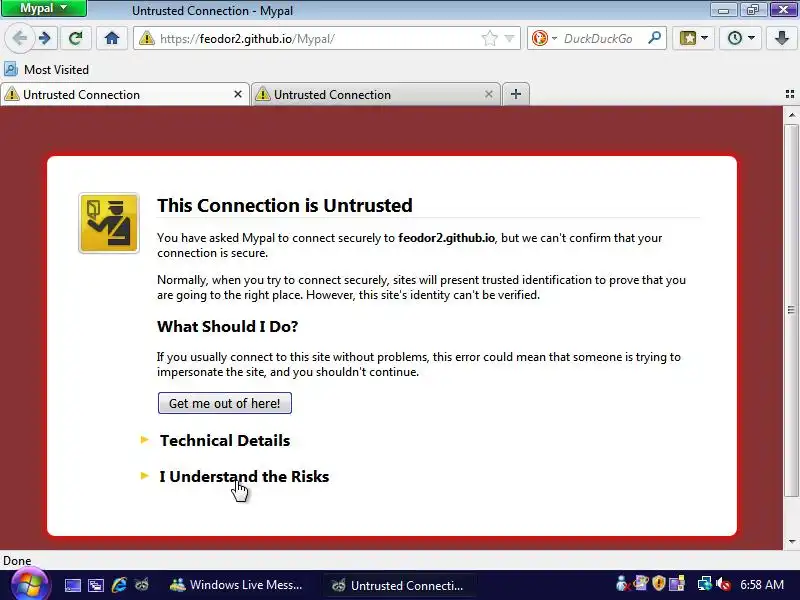The image size is (800, 600).
Task: Click the 6:58 AM clock
Action: coord(762,585)
